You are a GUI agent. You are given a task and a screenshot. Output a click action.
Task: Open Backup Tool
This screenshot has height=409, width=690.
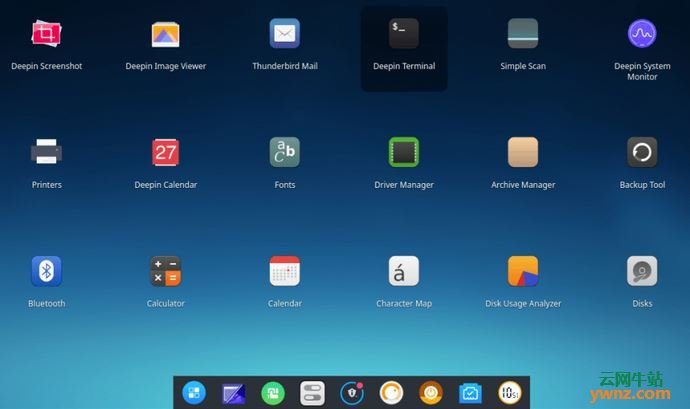coord(642,152)
